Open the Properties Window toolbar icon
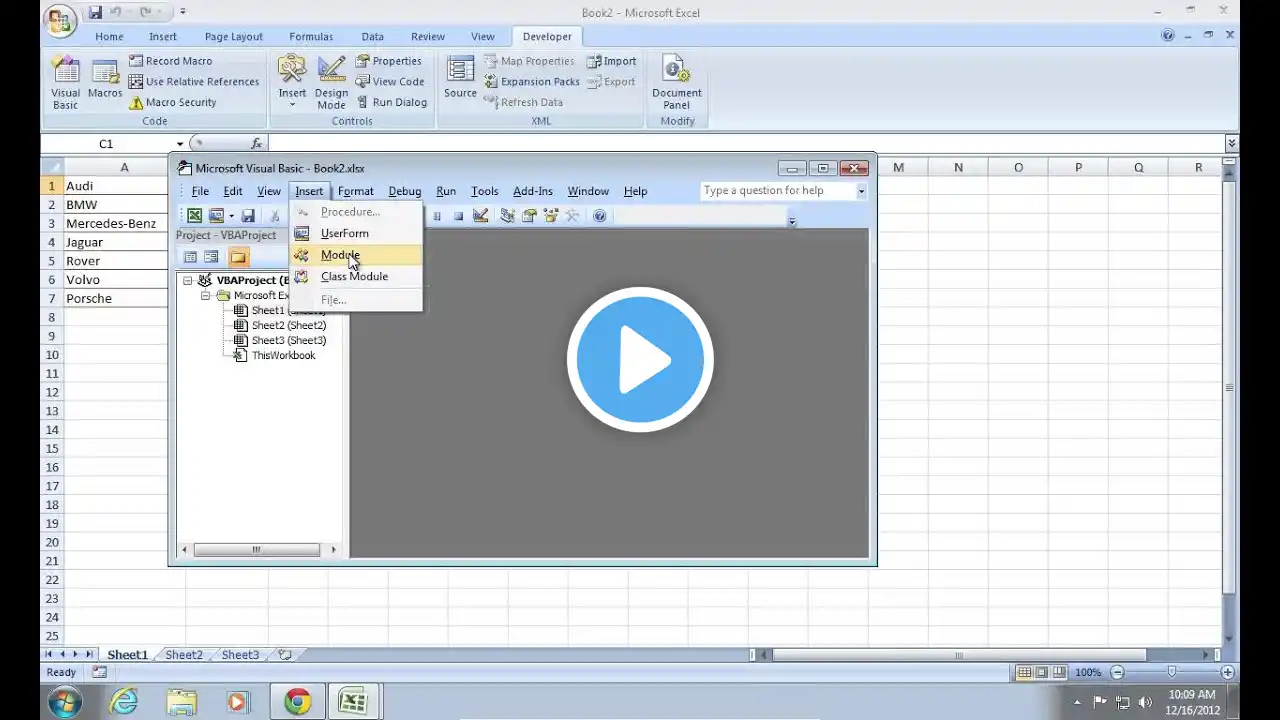Screen dimensions: 1280x720 529,216
